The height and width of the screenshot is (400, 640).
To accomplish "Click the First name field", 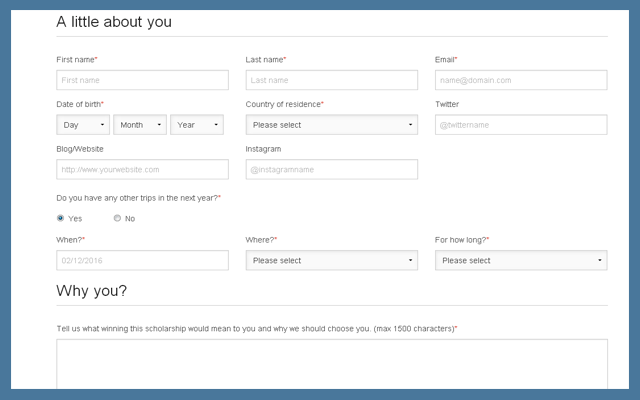I will click(x=143, y=80).
